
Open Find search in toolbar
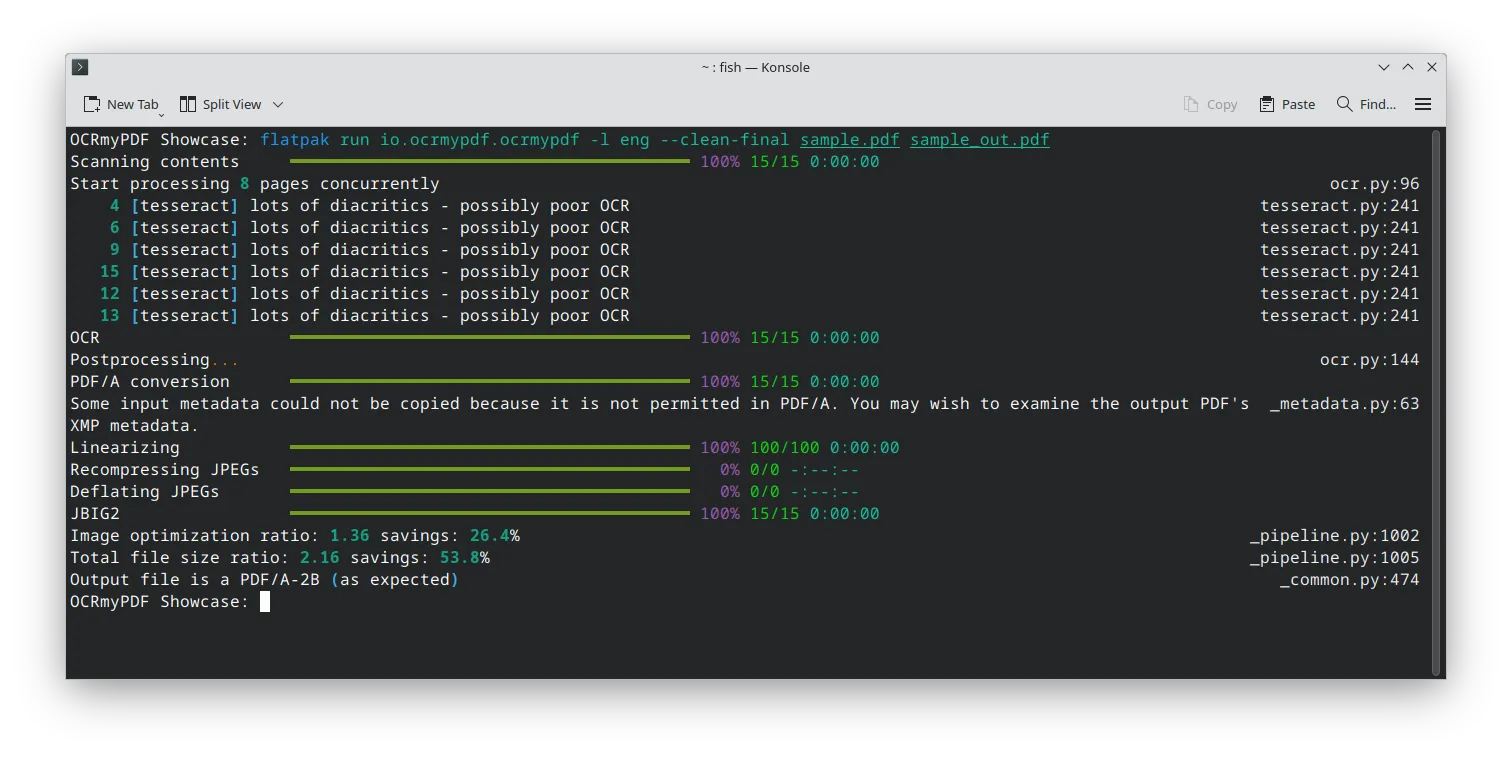click(1367, 104)
